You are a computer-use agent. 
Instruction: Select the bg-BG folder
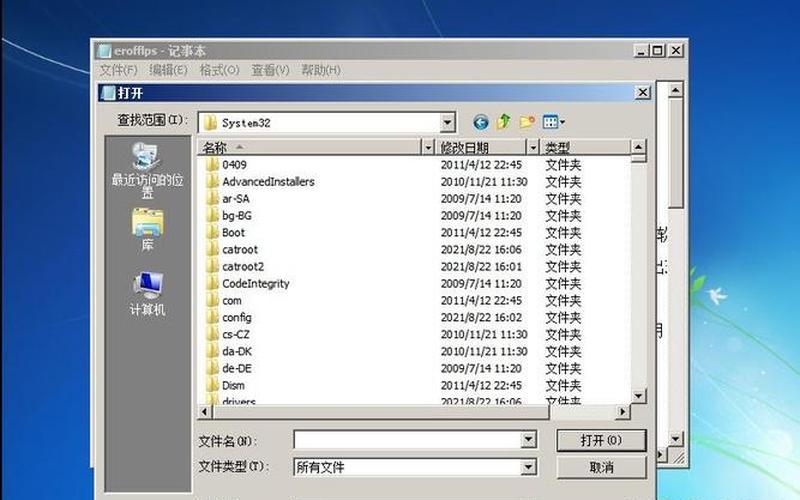[229, 215]
